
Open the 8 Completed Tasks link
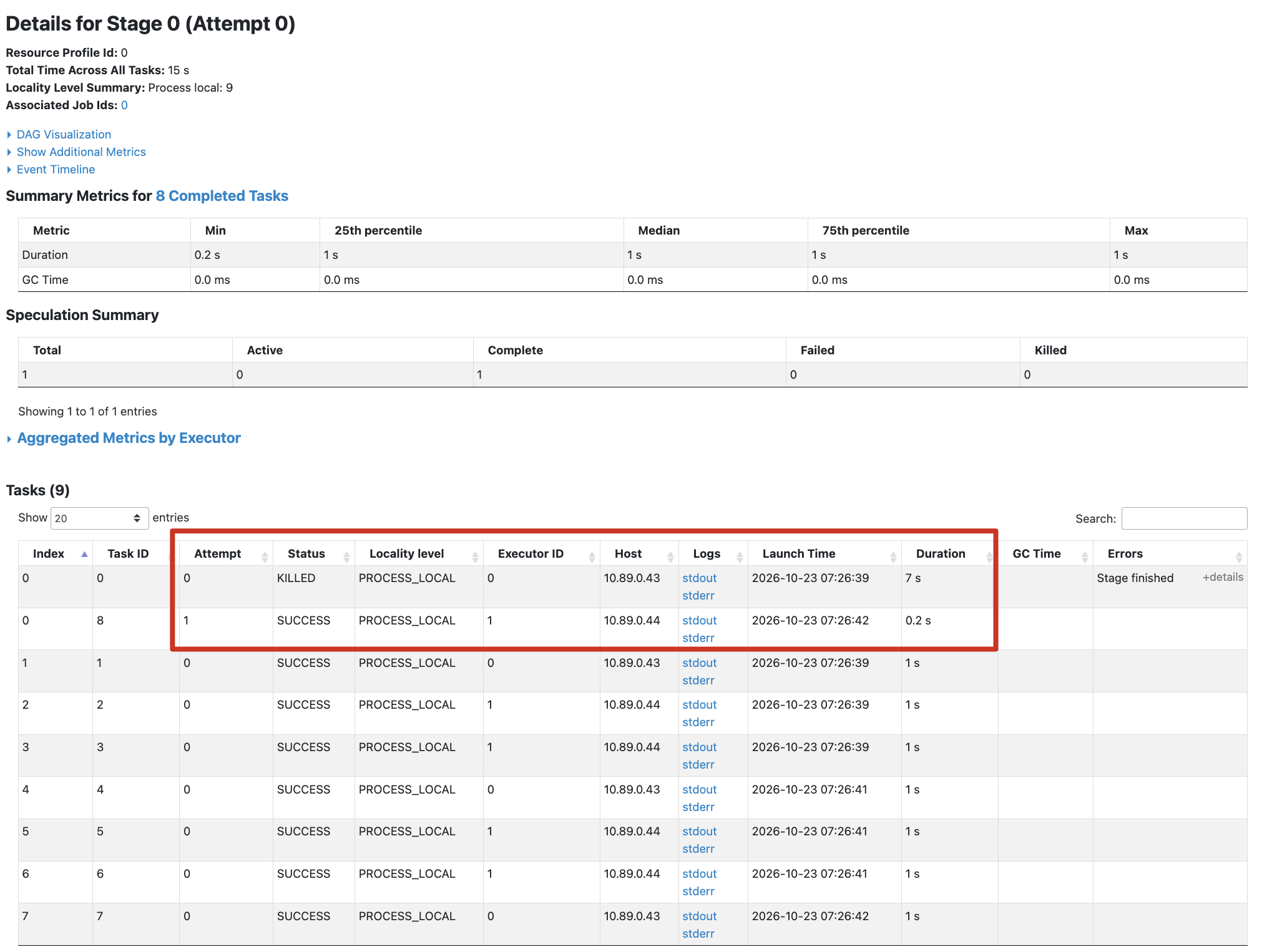(222, 196)
